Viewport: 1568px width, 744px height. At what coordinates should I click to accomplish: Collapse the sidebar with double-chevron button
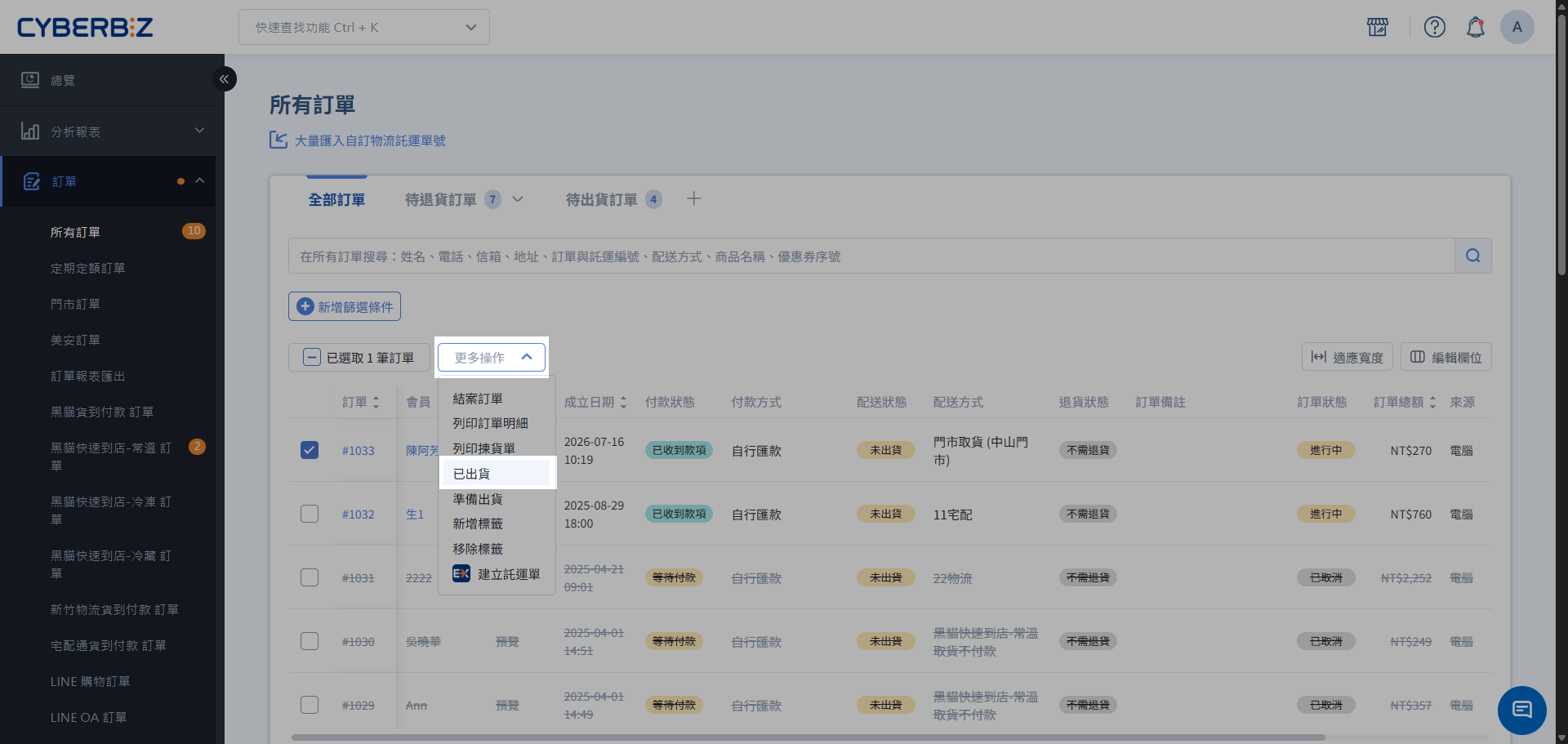coord(225,79)
